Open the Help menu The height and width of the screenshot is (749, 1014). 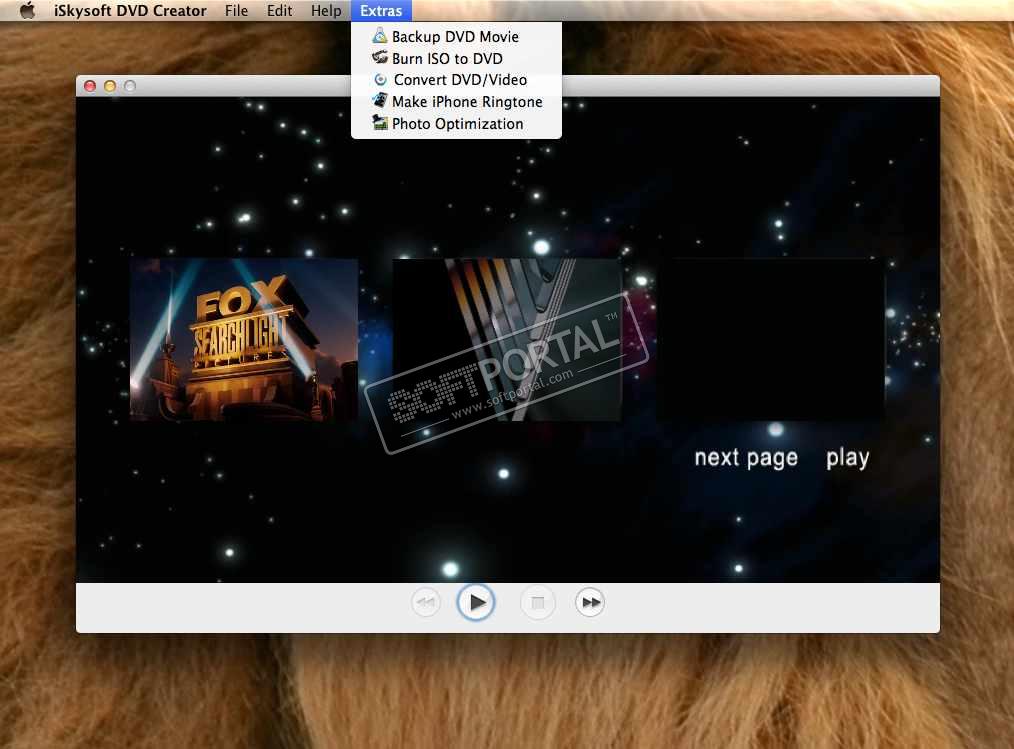coord(326,10)
